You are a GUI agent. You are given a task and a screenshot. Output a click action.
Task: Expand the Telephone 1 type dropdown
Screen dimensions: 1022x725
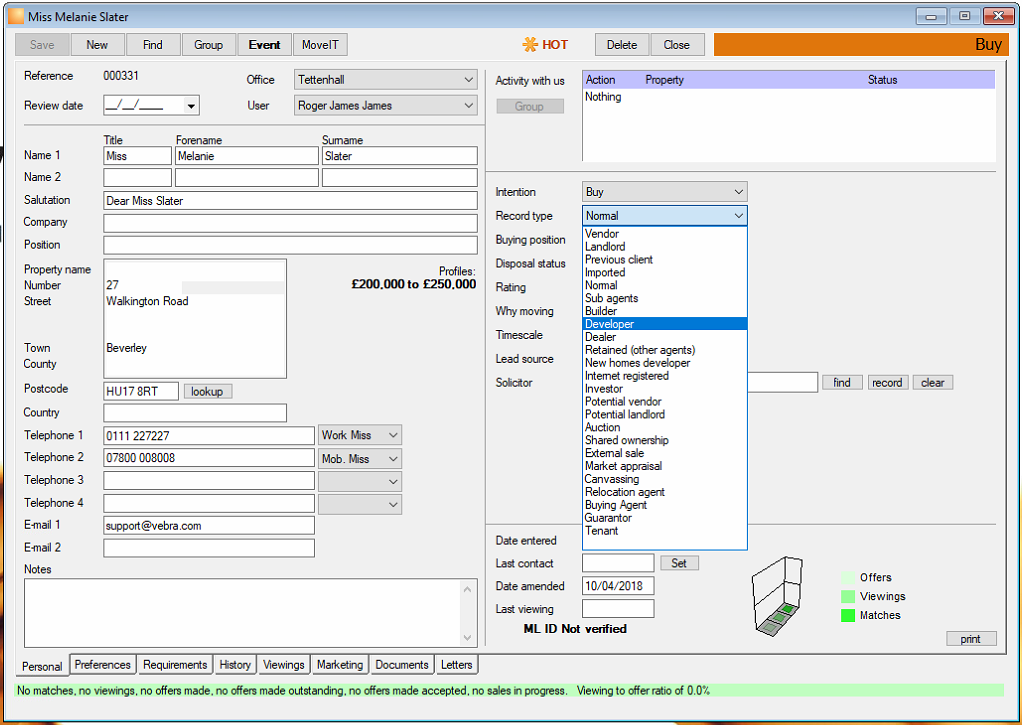click(360, 435)
